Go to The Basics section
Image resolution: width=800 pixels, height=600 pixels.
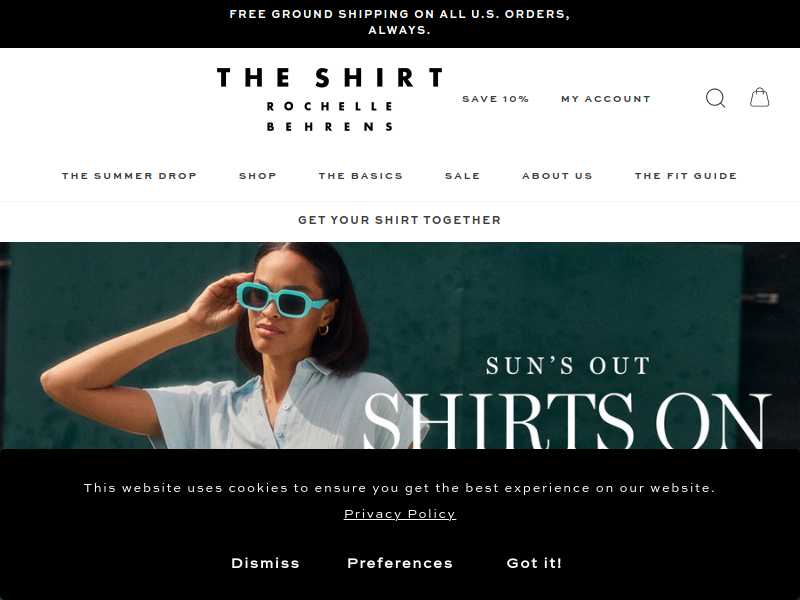pos(361,176)
